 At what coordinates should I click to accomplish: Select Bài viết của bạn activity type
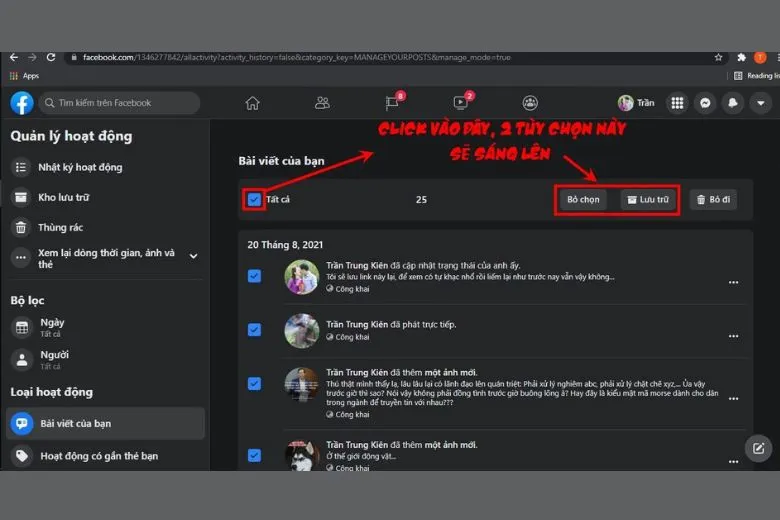point(105,423)
